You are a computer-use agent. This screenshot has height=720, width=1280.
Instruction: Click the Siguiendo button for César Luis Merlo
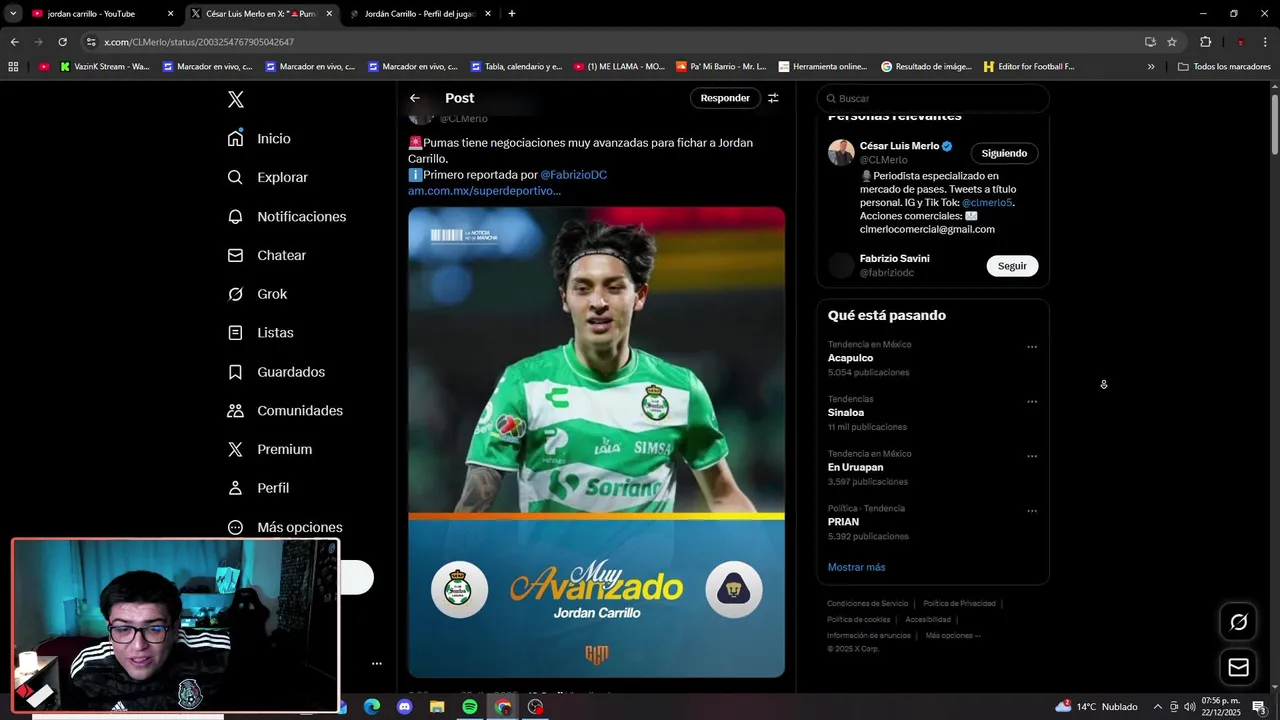click(x=1004, y=153)
